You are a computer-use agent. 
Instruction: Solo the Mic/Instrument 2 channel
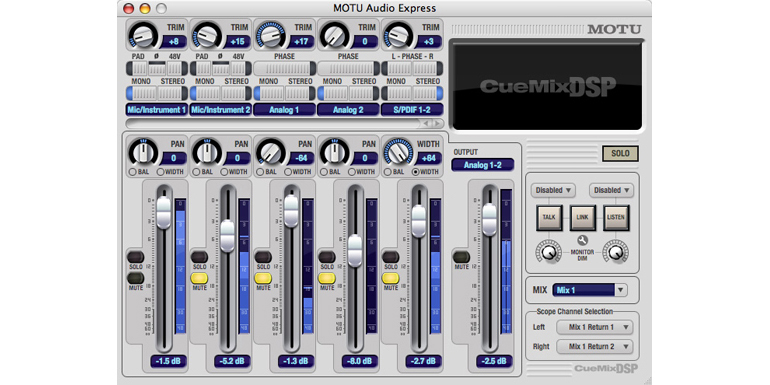click(x=199, y=257)
